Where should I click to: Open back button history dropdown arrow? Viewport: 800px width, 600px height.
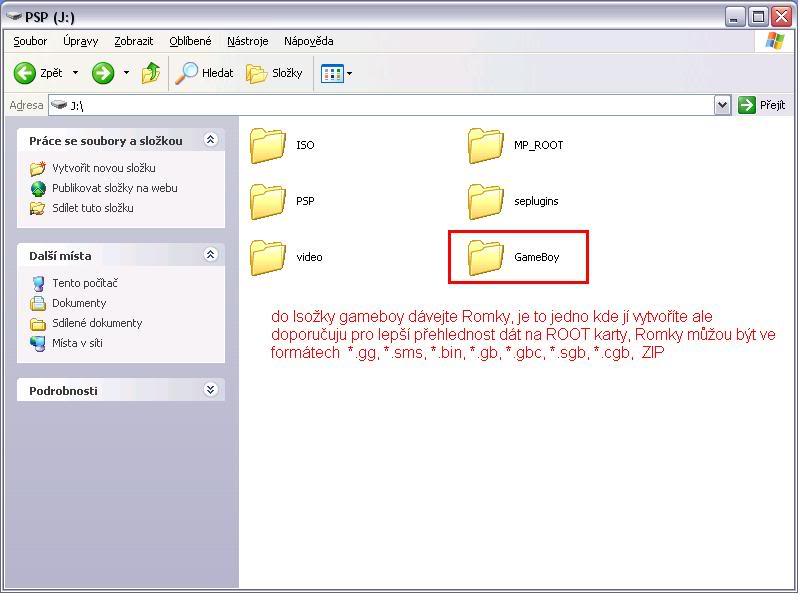click(75, 73)
